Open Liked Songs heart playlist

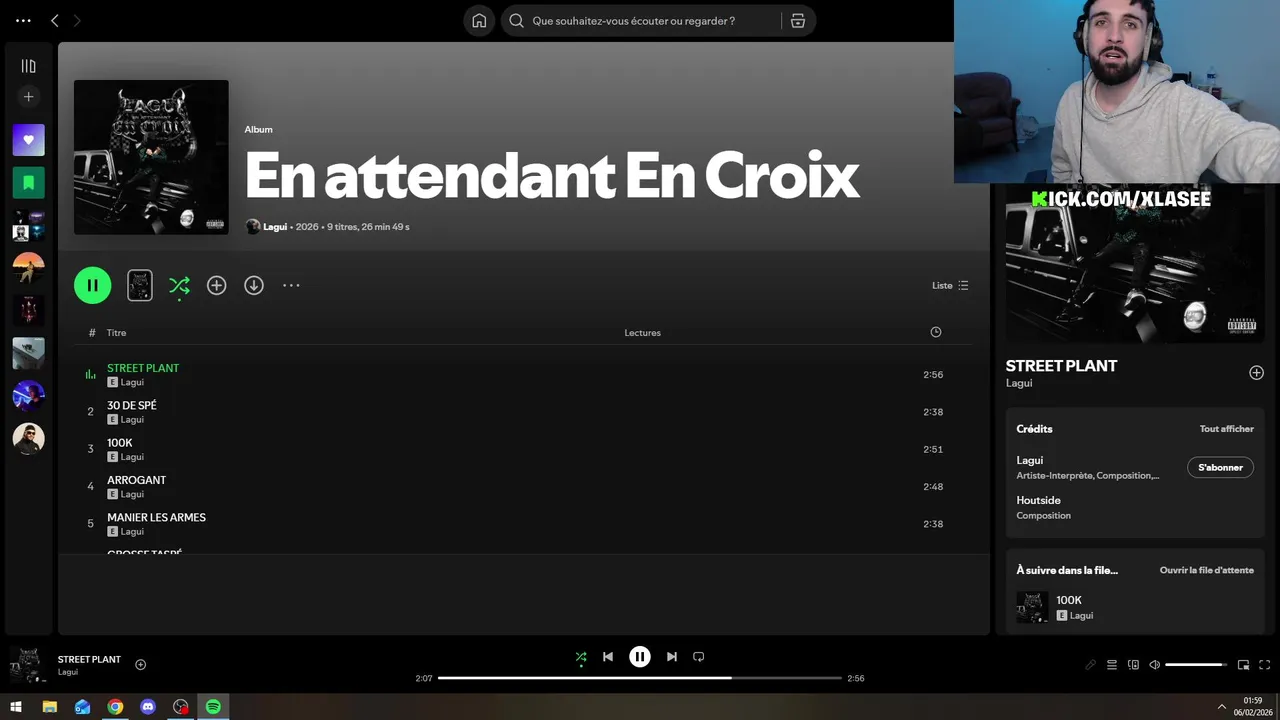[28, 140]
